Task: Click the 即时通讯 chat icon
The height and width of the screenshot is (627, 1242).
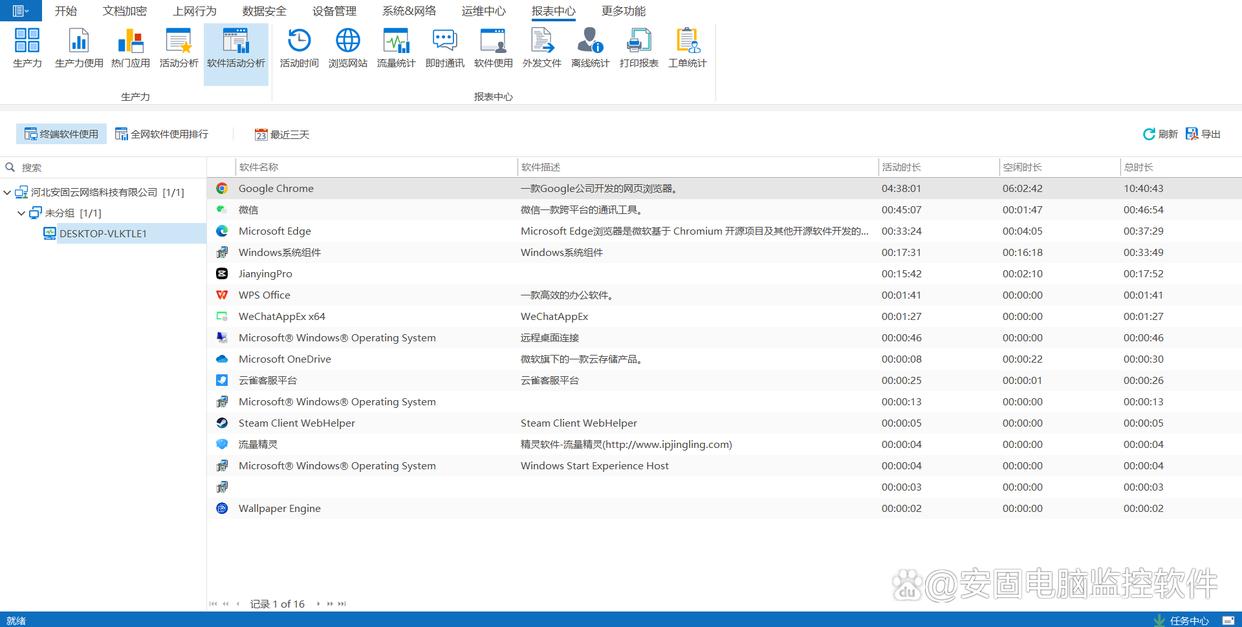Action: point(445,47)
